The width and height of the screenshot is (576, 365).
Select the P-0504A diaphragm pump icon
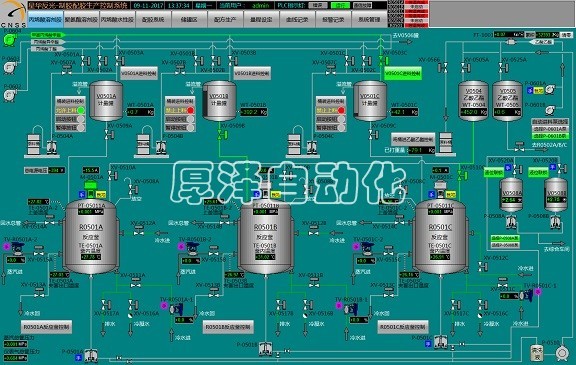[x=52, y=147]
